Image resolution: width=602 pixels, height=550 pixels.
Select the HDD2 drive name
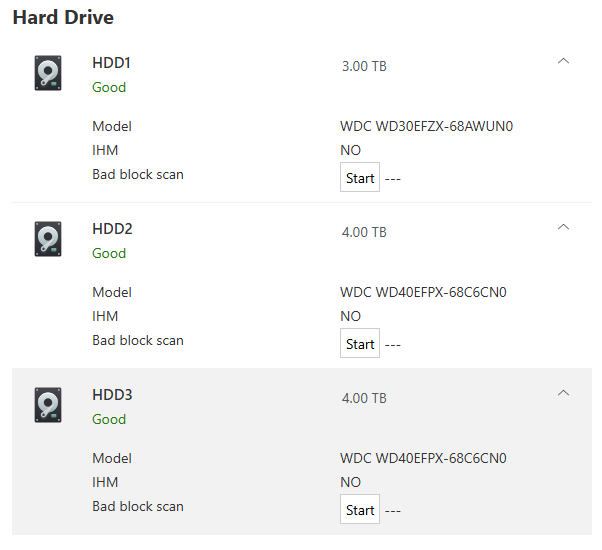click(x=112, y=229)
